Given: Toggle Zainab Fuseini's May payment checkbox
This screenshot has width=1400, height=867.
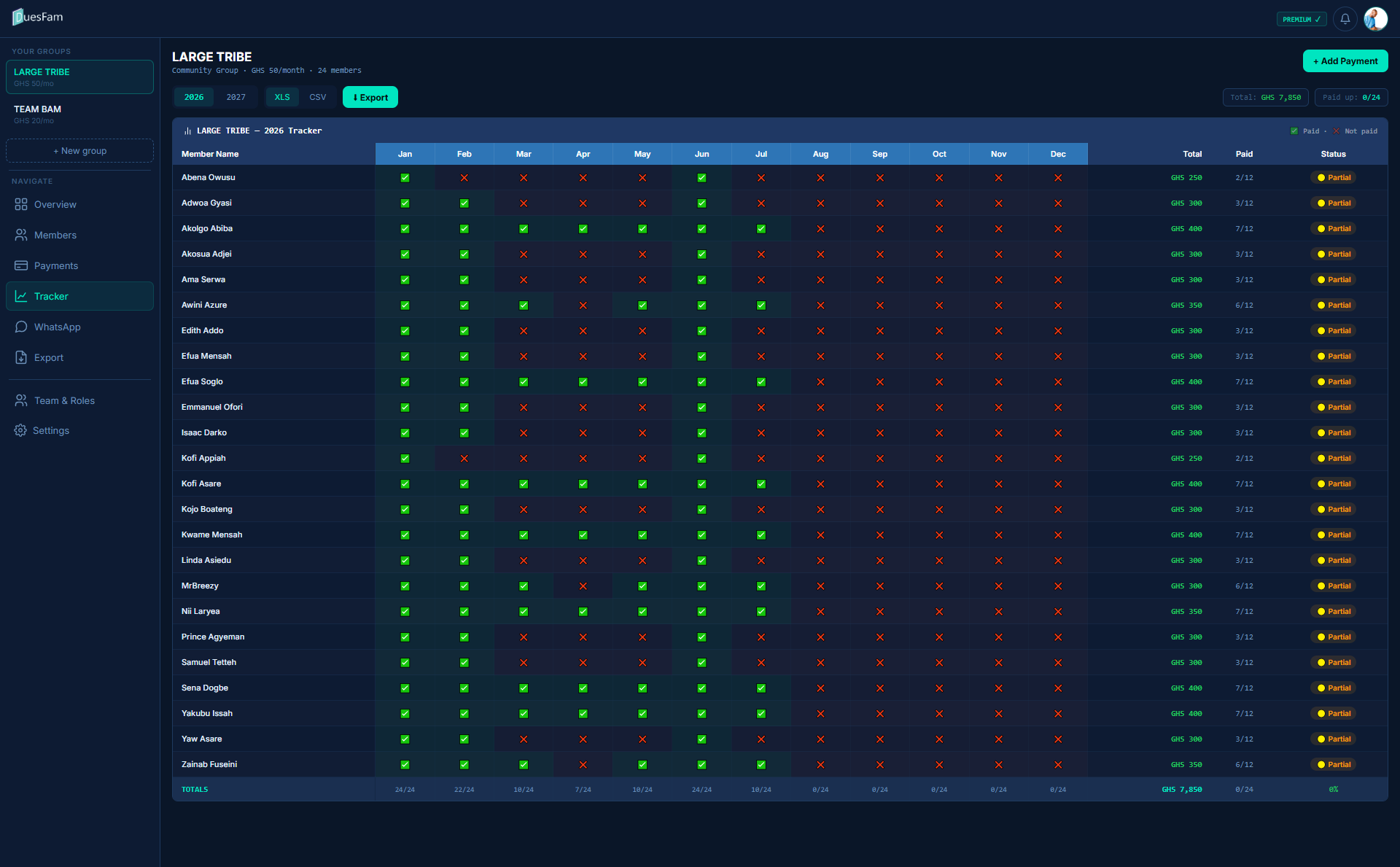Looking at the screenshot, I should (642, 765).
